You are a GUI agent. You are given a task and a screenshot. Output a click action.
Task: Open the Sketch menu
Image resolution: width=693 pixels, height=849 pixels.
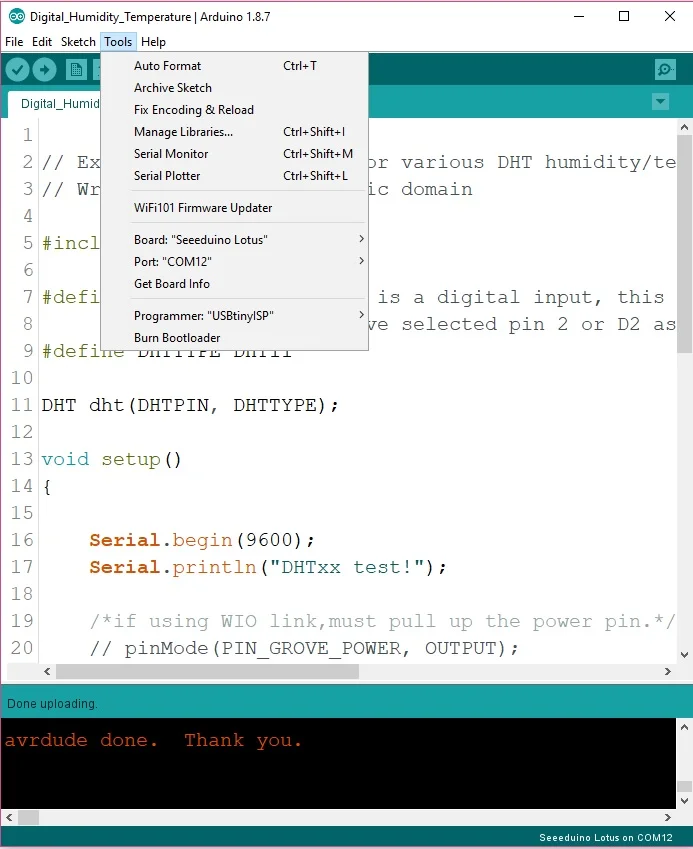pyautogui.click(x=78, y=42)
